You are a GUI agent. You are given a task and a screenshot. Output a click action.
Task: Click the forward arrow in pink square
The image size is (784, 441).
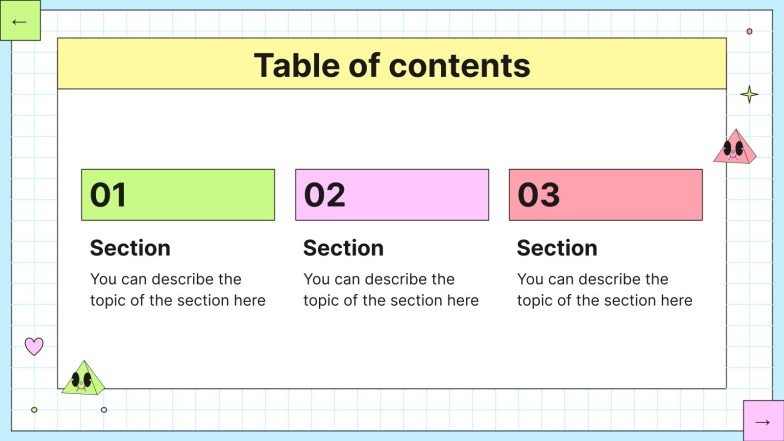click(x=762, y=420)
